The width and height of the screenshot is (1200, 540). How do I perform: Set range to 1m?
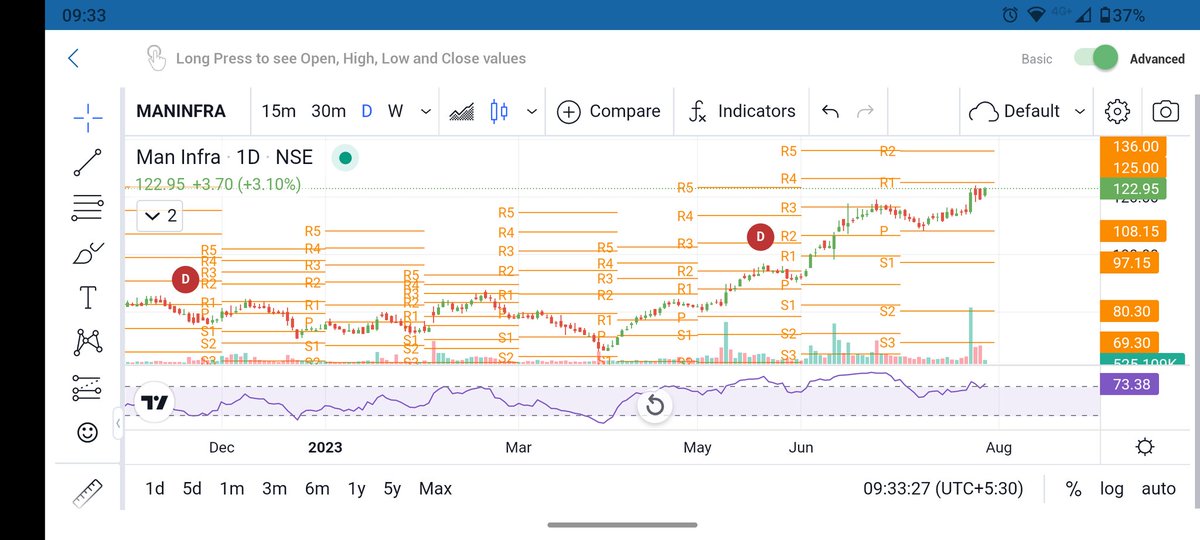pos(232,489)
